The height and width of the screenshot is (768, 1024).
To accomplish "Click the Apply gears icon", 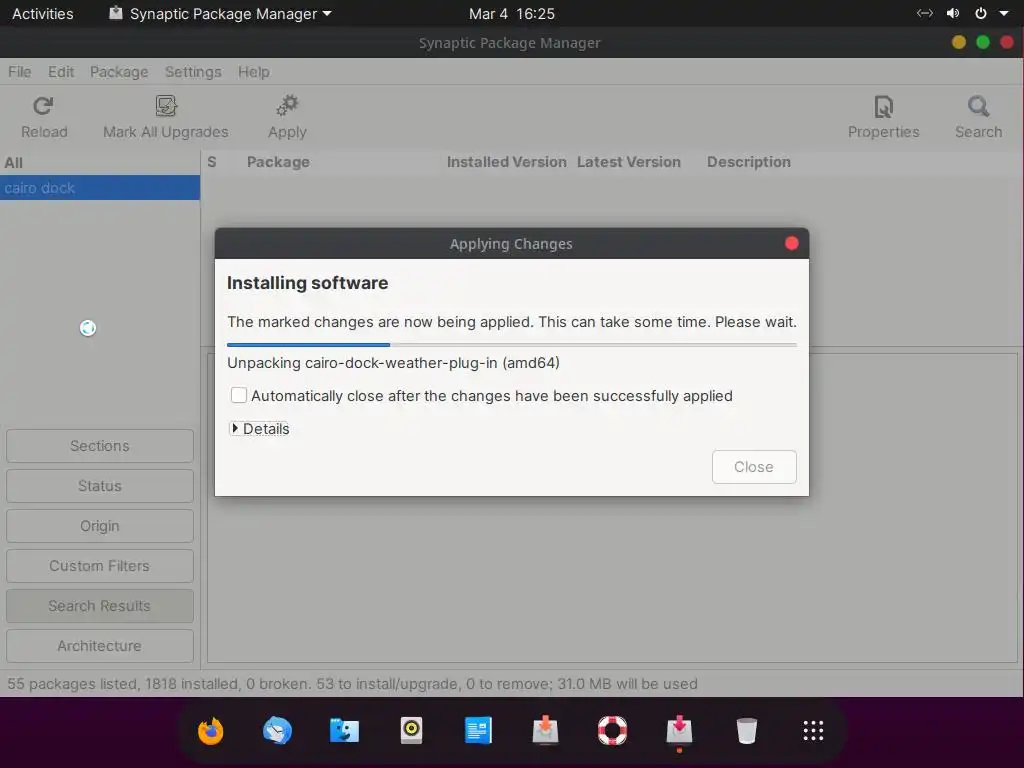I will pos(287,106).
